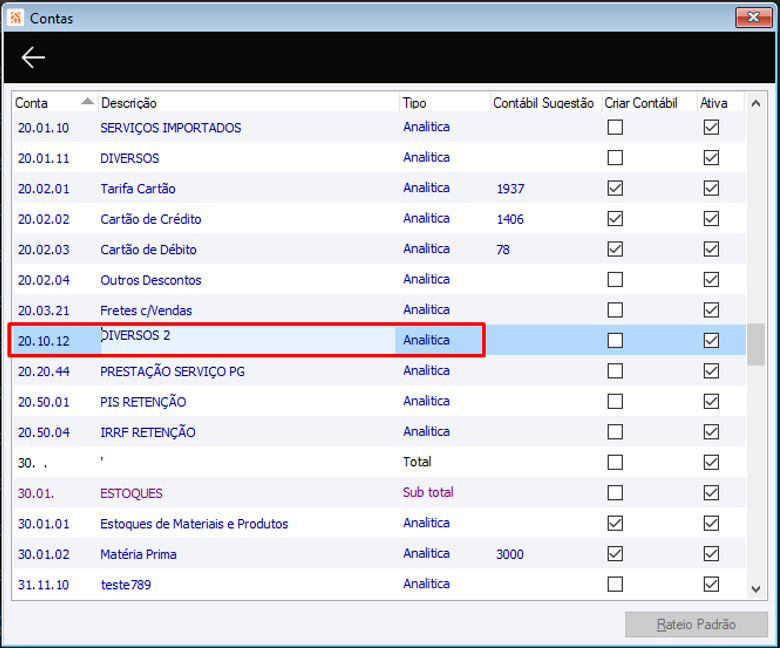Select the teste789 description
Viewport: 780px width, 648px height.
(126, 584)
